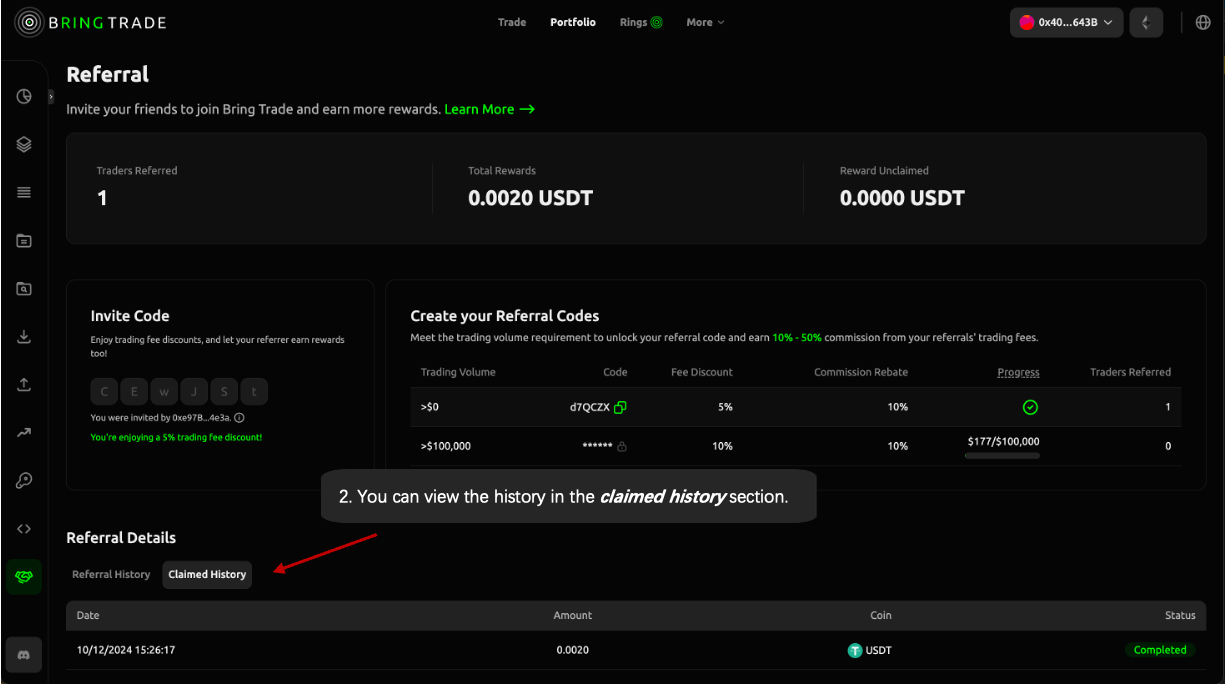Click the Status column header
The width and height of the screenshot is (1226, 684).
[x=1181, y=615]
